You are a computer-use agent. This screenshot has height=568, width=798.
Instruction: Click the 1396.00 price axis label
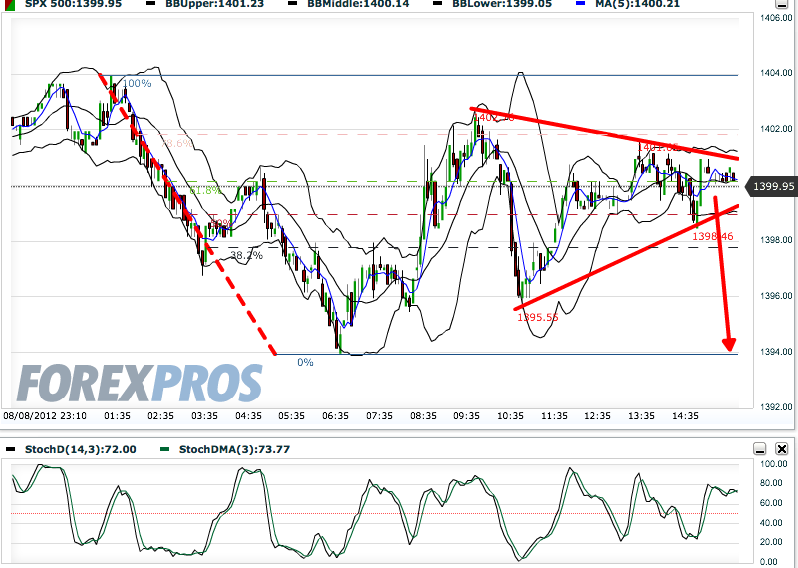pos(776,296)
